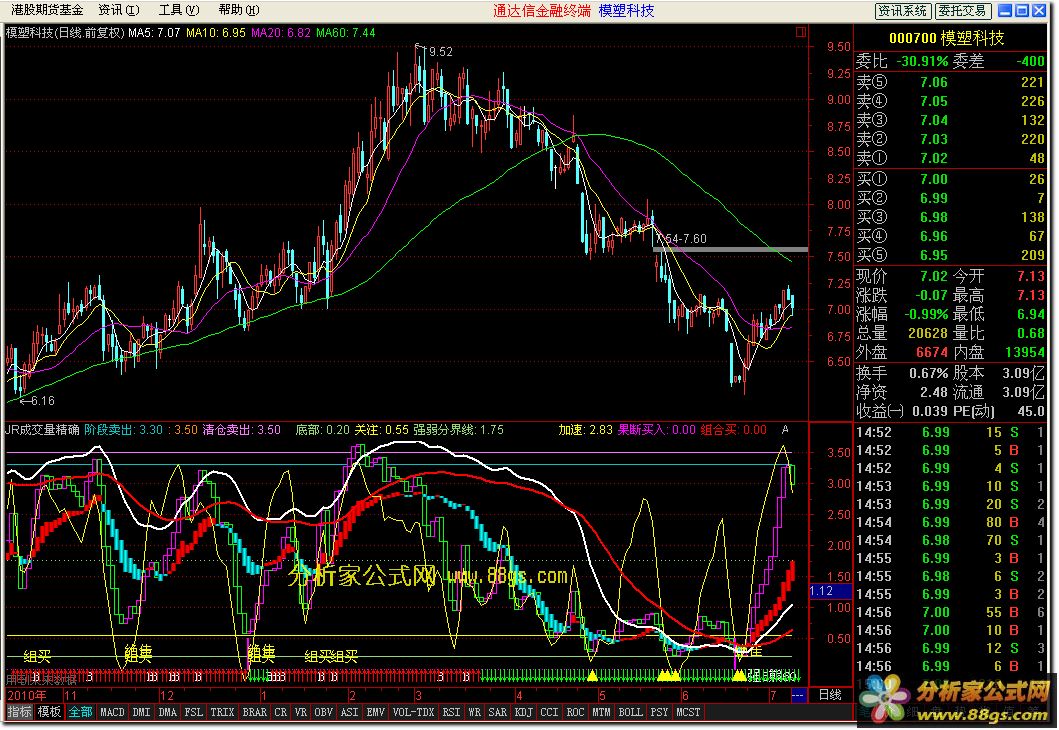Close the 通达信 window

tap(1039, 10)
